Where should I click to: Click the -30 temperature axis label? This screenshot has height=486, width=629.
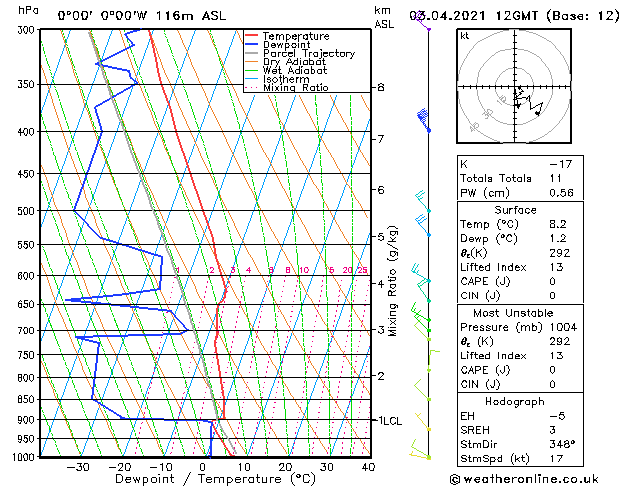click(77, 467)
